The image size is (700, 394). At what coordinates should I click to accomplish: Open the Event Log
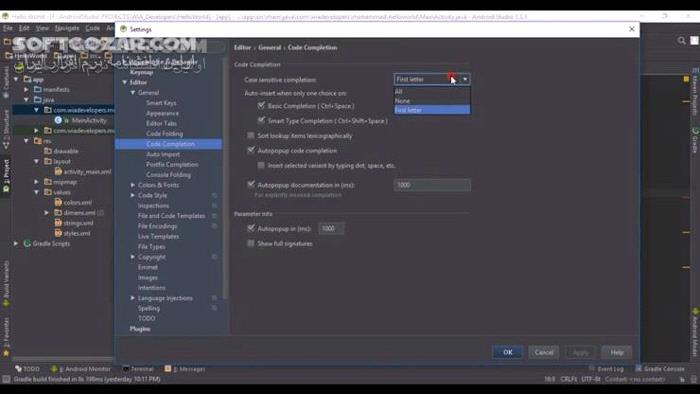[x=606, y=369]
